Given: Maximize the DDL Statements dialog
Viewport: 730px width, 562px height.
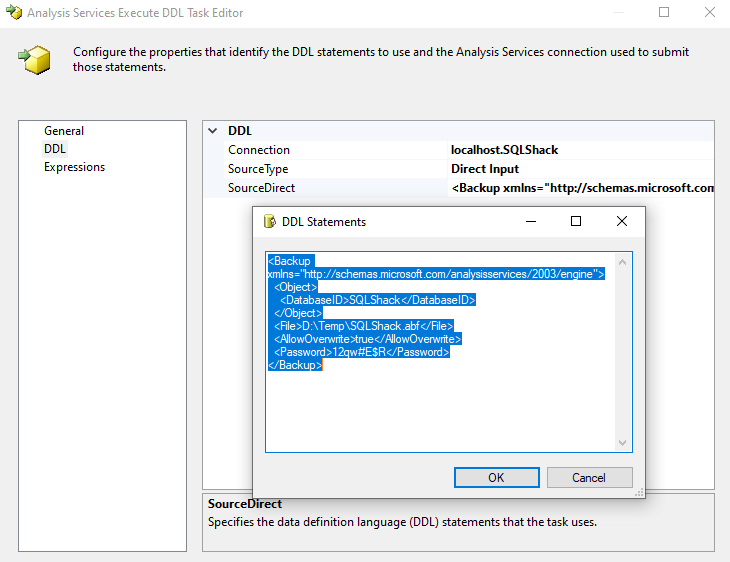Looking at the screenshot, I should [x=575, y=221].
